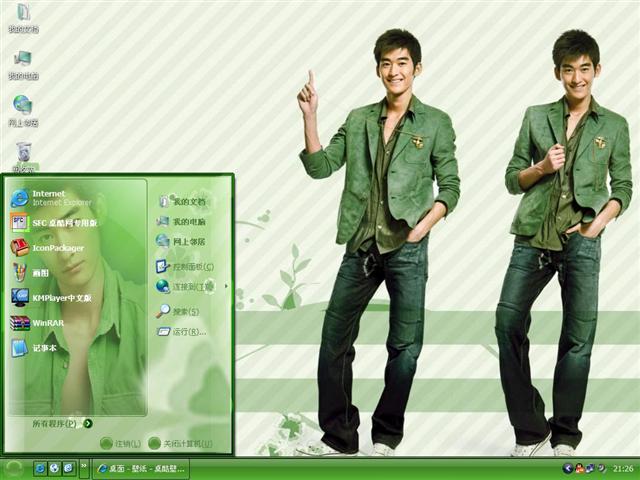This screenshot has height=480, width=640.
Task: Click the 21:26 taskbar clock
Action: click(x=623, y=469)
